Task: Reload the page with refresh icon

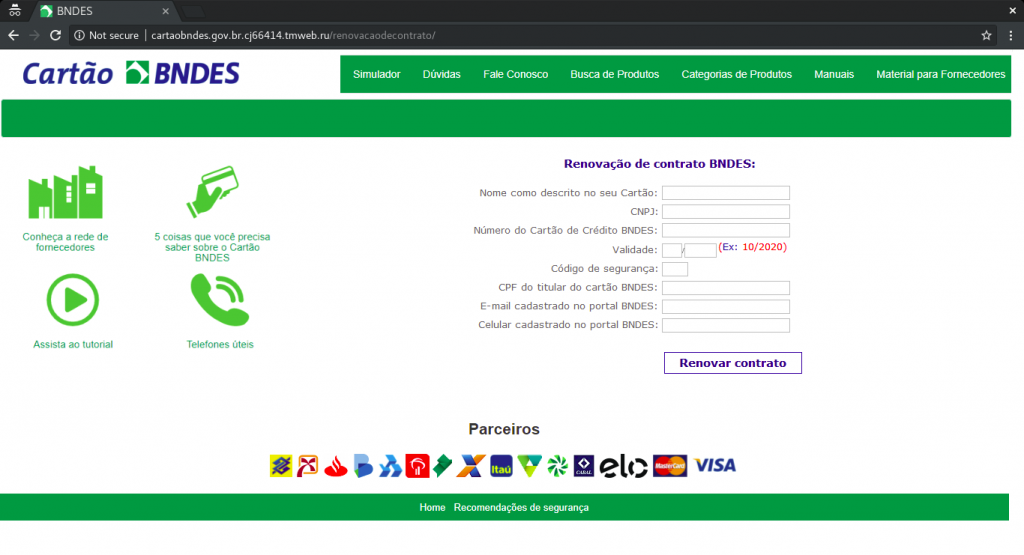Action: [x=56, y=35]
